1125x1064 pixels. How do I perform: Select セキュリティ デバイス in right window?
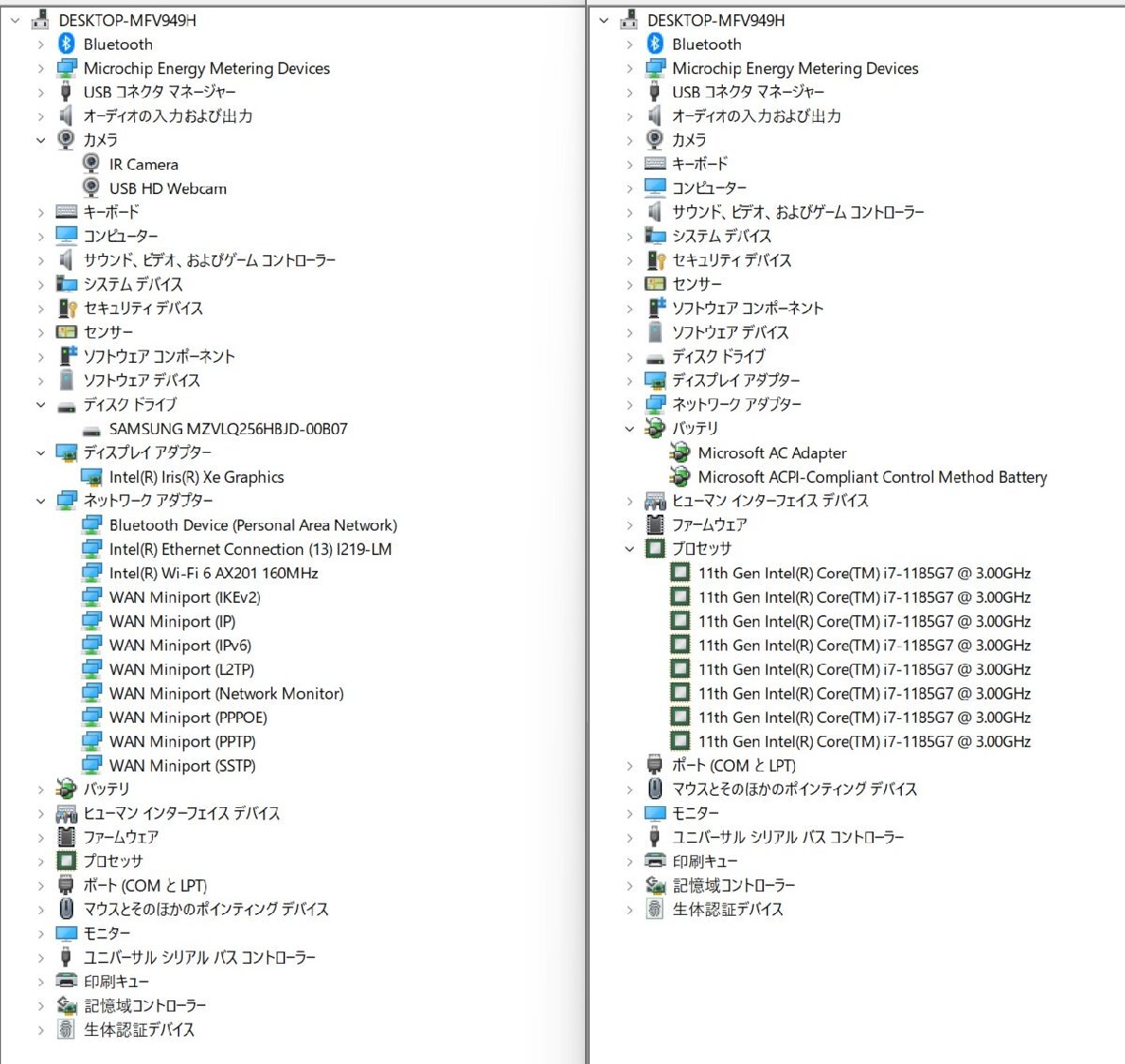tap(731, 261)
